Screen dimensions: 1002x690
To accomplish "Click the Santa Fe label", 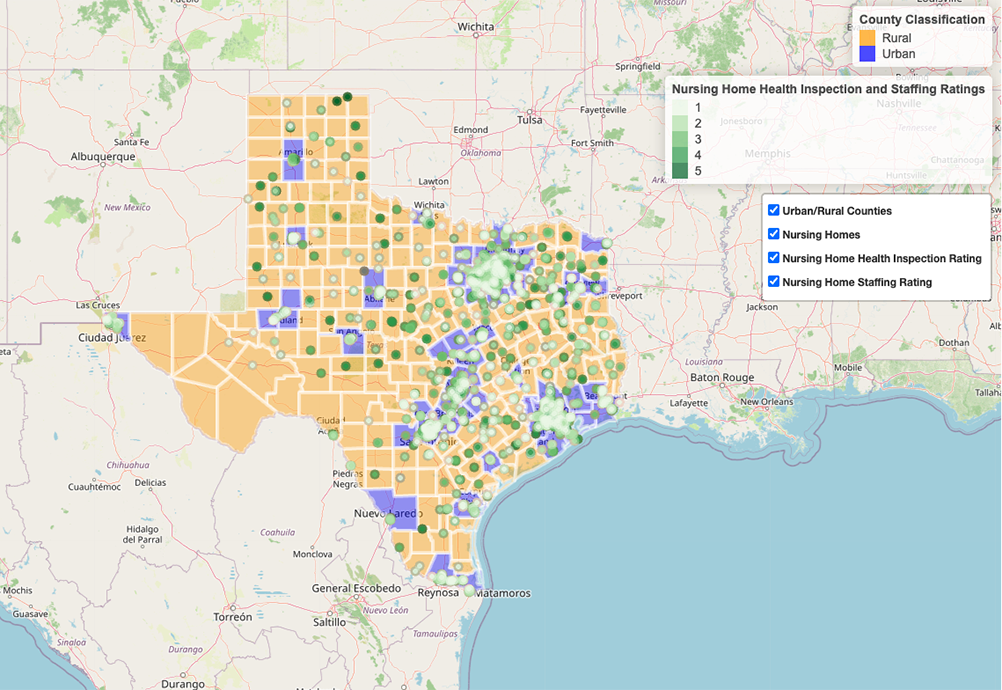I will (132, 142).
